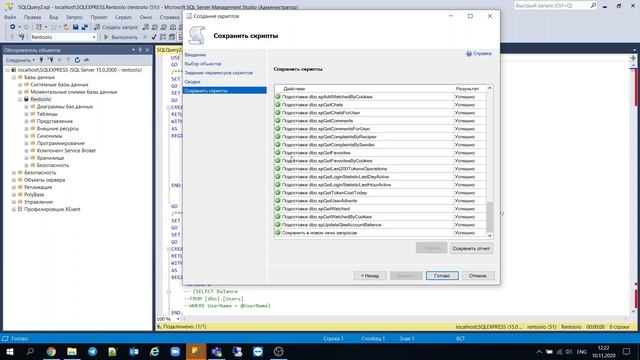
Task: Click the results list scroll-down arrow
Action: pos(490,236)
